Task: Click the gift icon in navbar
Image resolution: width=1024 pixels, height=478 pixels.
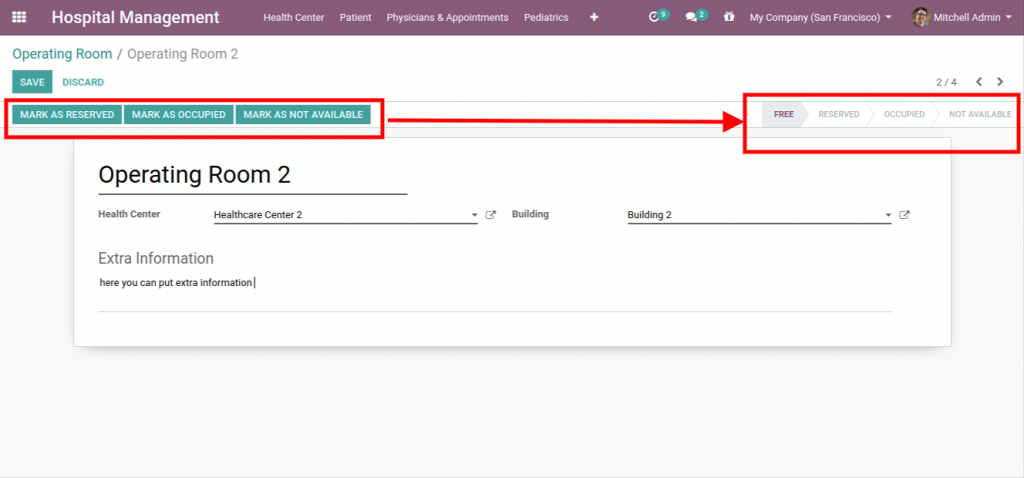Action: pos(728,17)
